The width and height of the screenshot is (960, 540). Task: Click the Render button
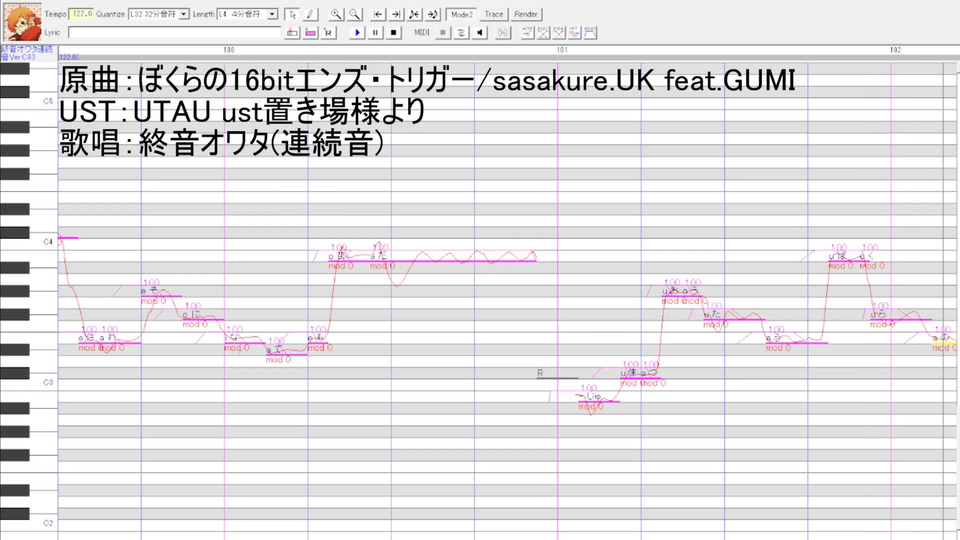pos(526,14)
